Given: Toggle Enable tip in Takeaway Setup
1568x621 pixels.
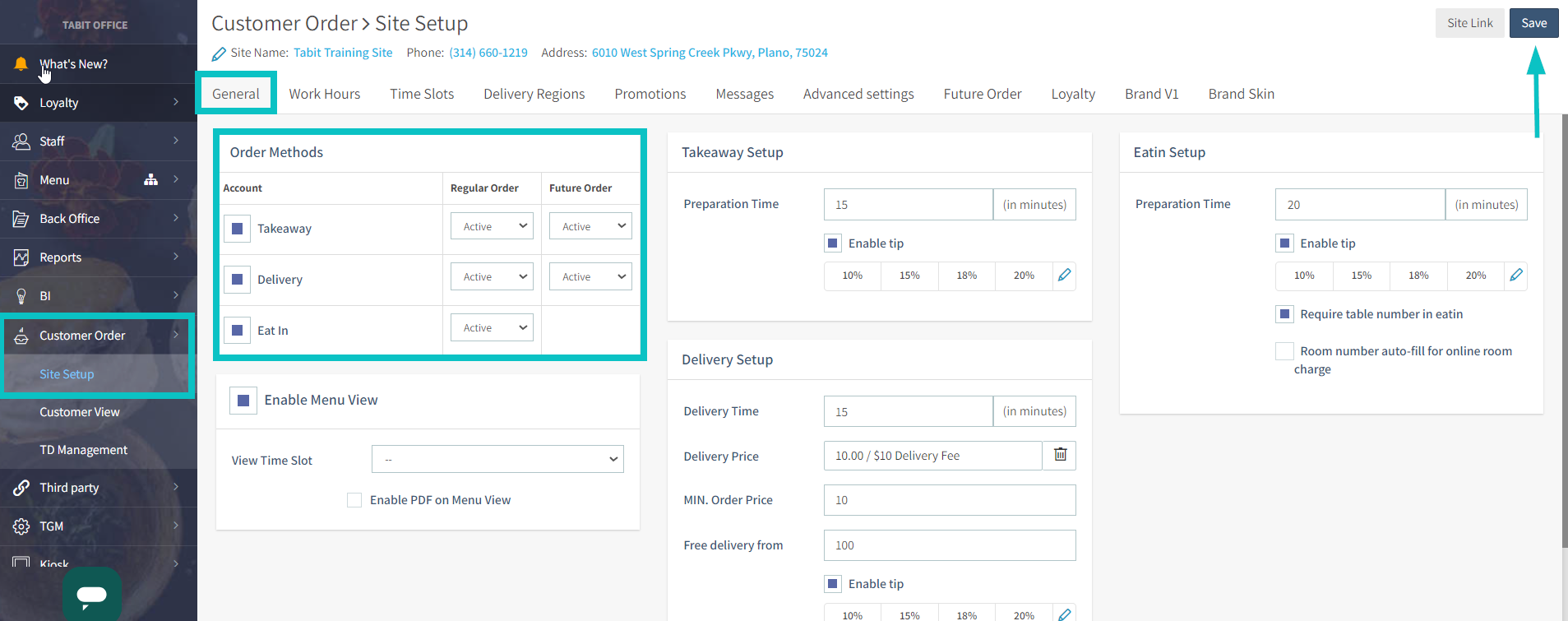Looking at the screenshot, I should (x=833, y=243).
